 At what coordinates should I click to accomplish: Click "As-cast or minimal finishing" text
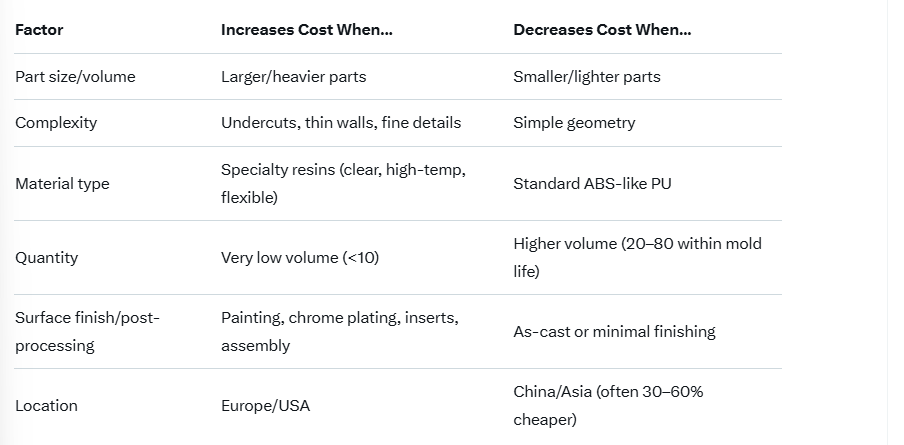click(x=614, y=332)
